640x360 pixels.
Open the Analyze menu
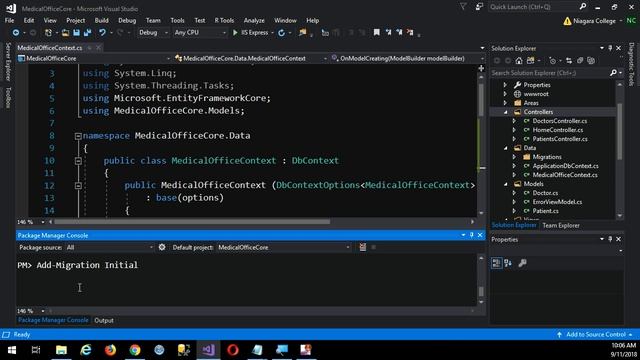pos(254,20)
